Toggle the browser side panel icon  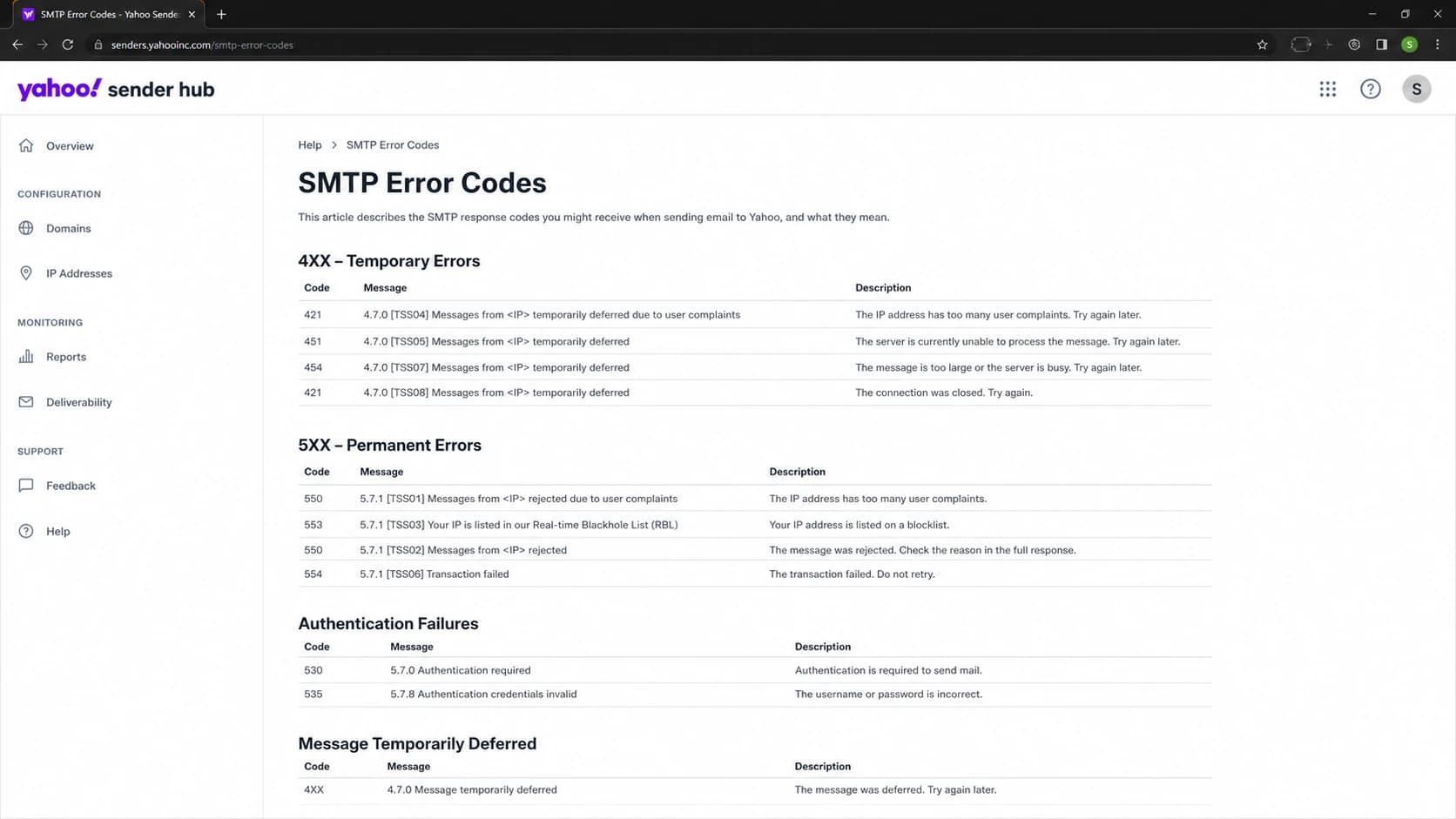pyautogui.click(x=1381, y=44)
